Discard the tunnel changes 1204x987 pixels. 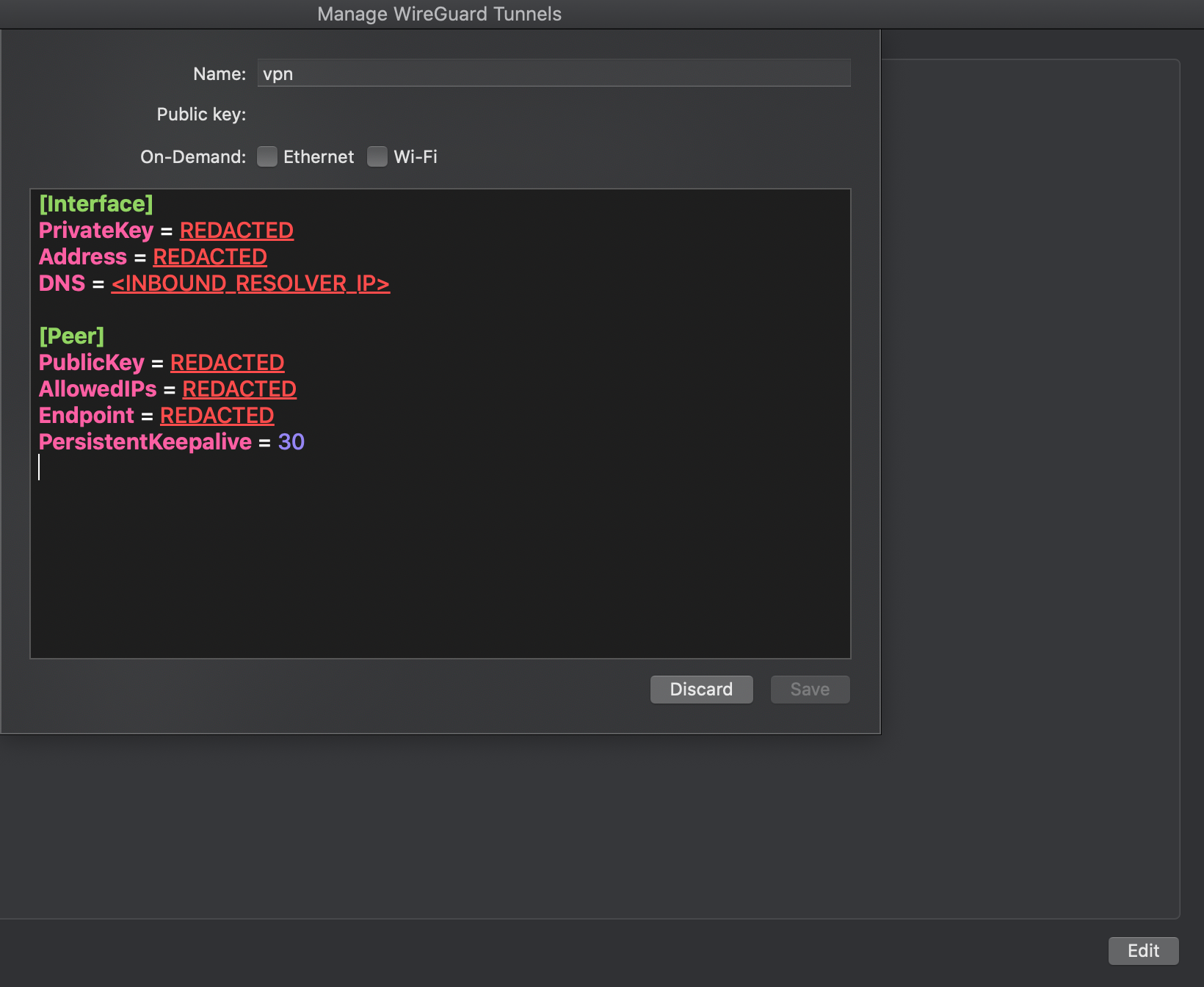(x=701, y=690)
